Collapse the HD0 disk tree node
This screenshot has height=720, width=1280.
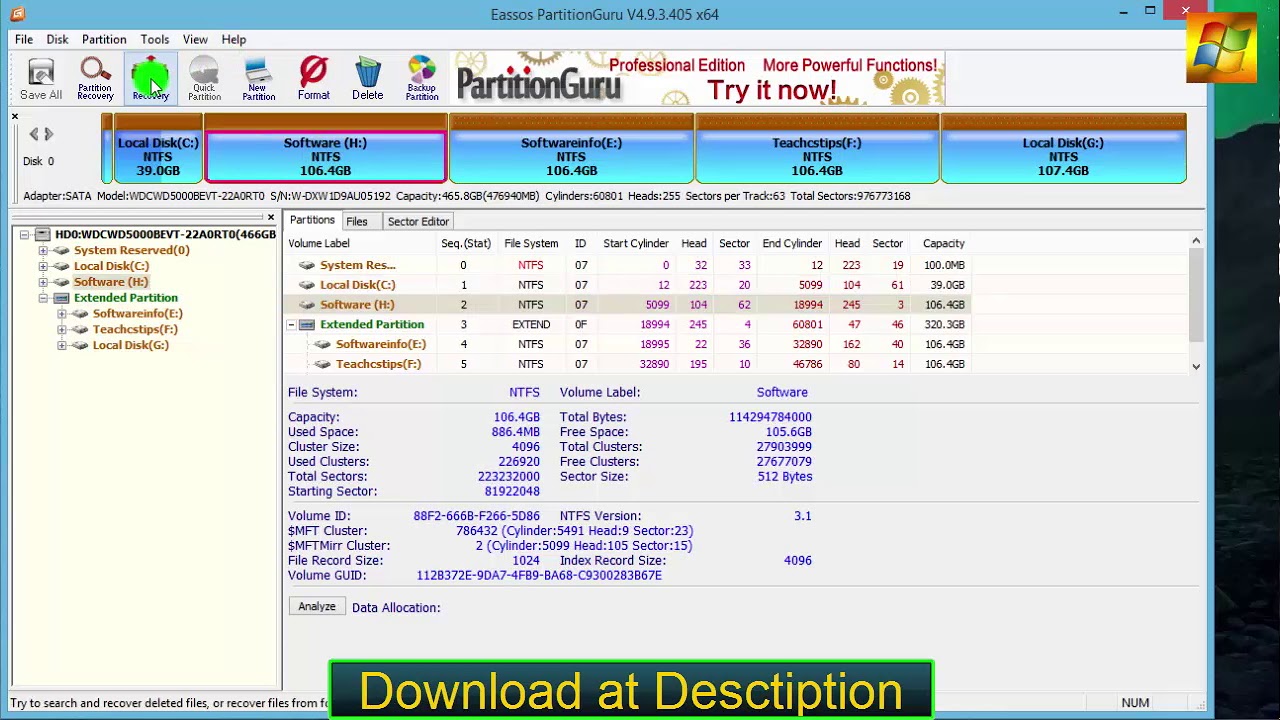point(24,234)
